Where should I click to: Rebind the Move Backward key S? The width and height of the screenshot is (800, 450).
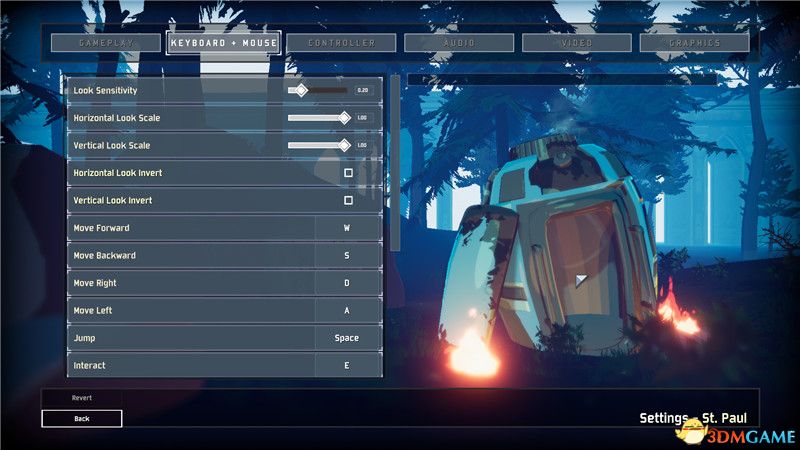(x=347, y=256)
